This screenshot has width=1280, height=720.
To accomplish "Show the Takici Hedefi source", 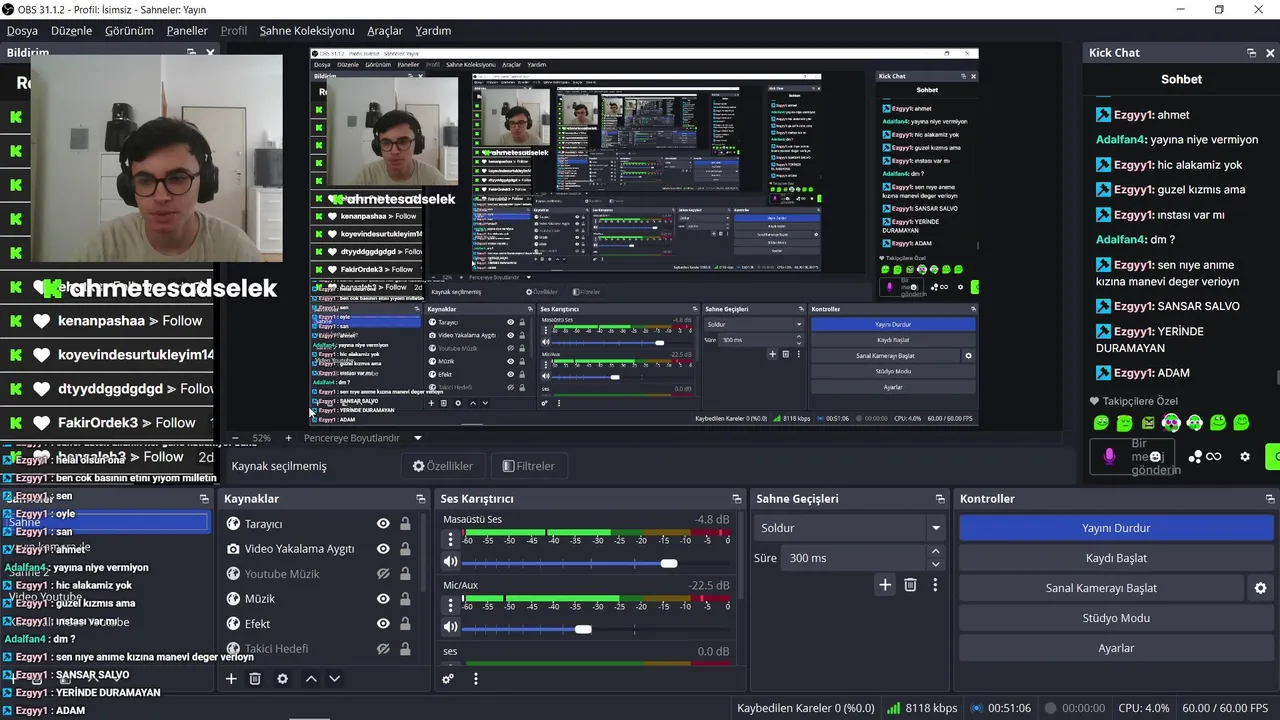I will (383, 649).
